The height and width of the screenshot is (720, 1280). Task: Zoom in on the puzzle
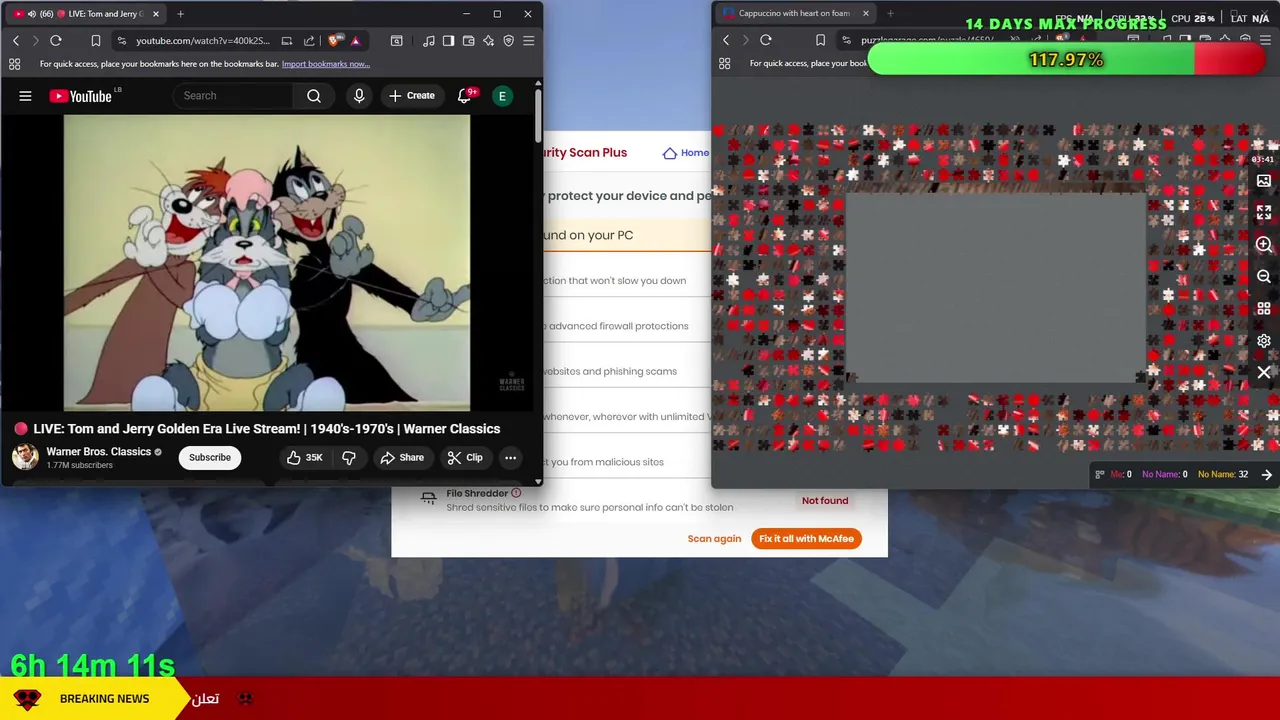pos(1264,245)
